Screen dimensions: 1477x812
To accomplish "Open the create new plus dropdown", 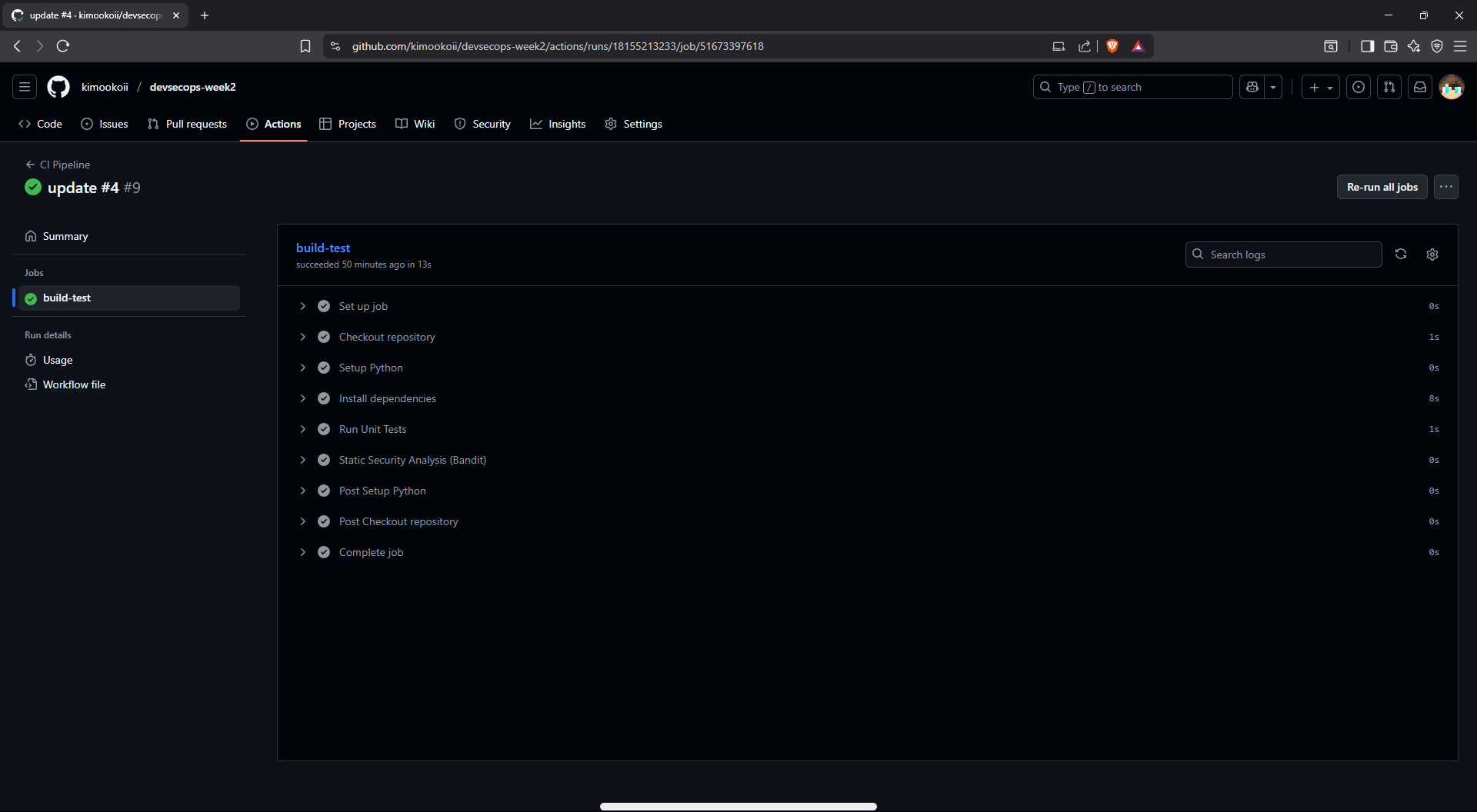I will (x=1320, y=87).
